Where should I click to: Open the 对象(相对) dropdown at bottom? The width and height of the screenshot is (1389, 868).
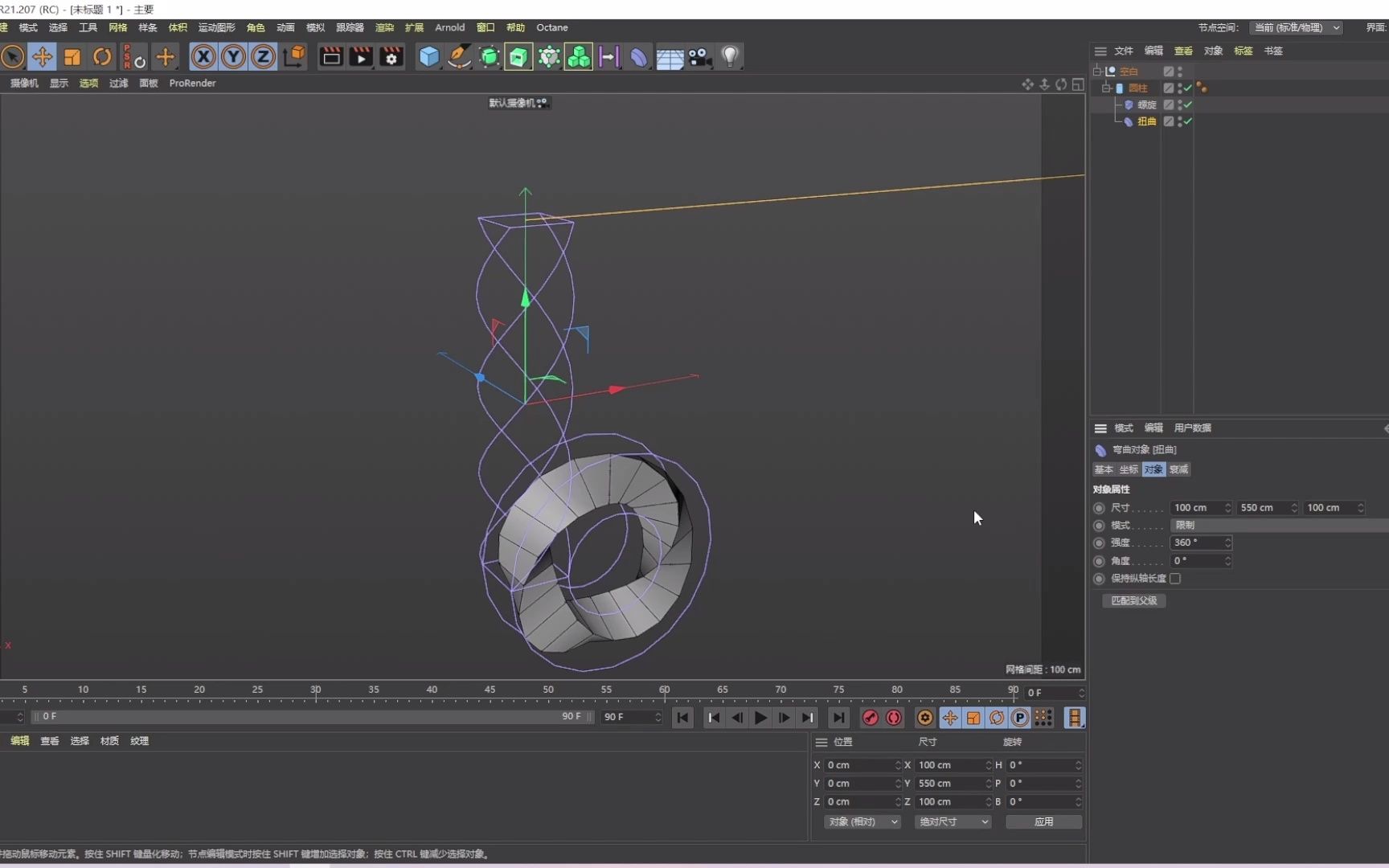pyautogui.click(x=862, y=821)
